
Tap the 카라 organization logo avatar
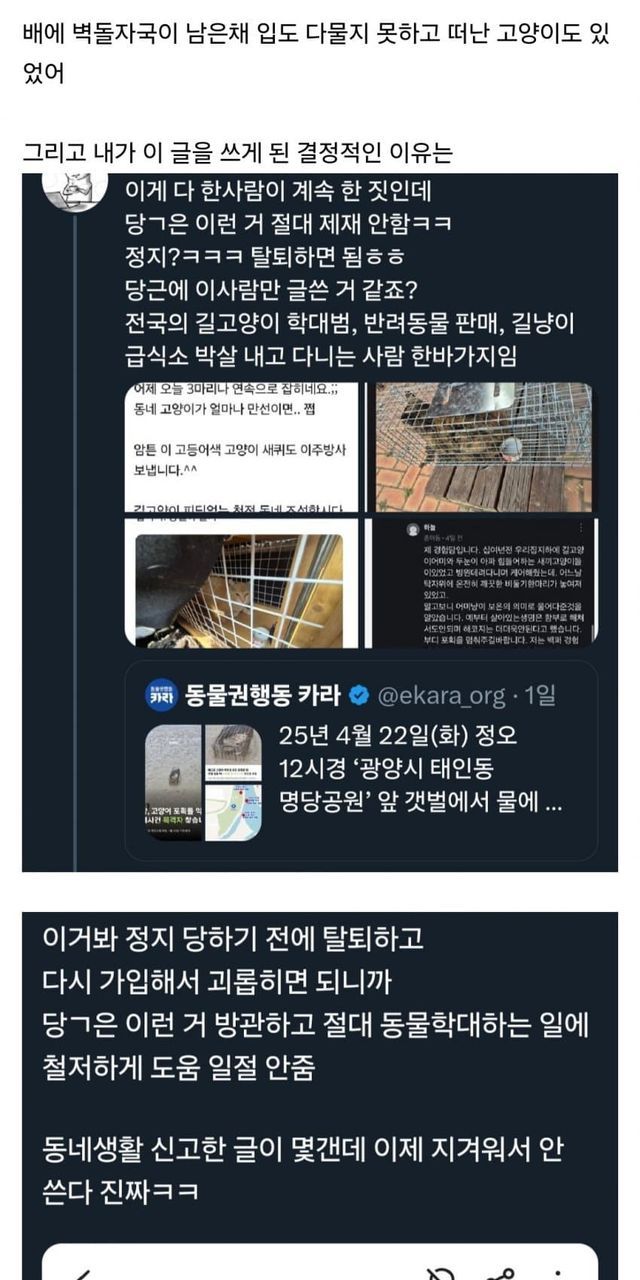[x=163, y=696]
